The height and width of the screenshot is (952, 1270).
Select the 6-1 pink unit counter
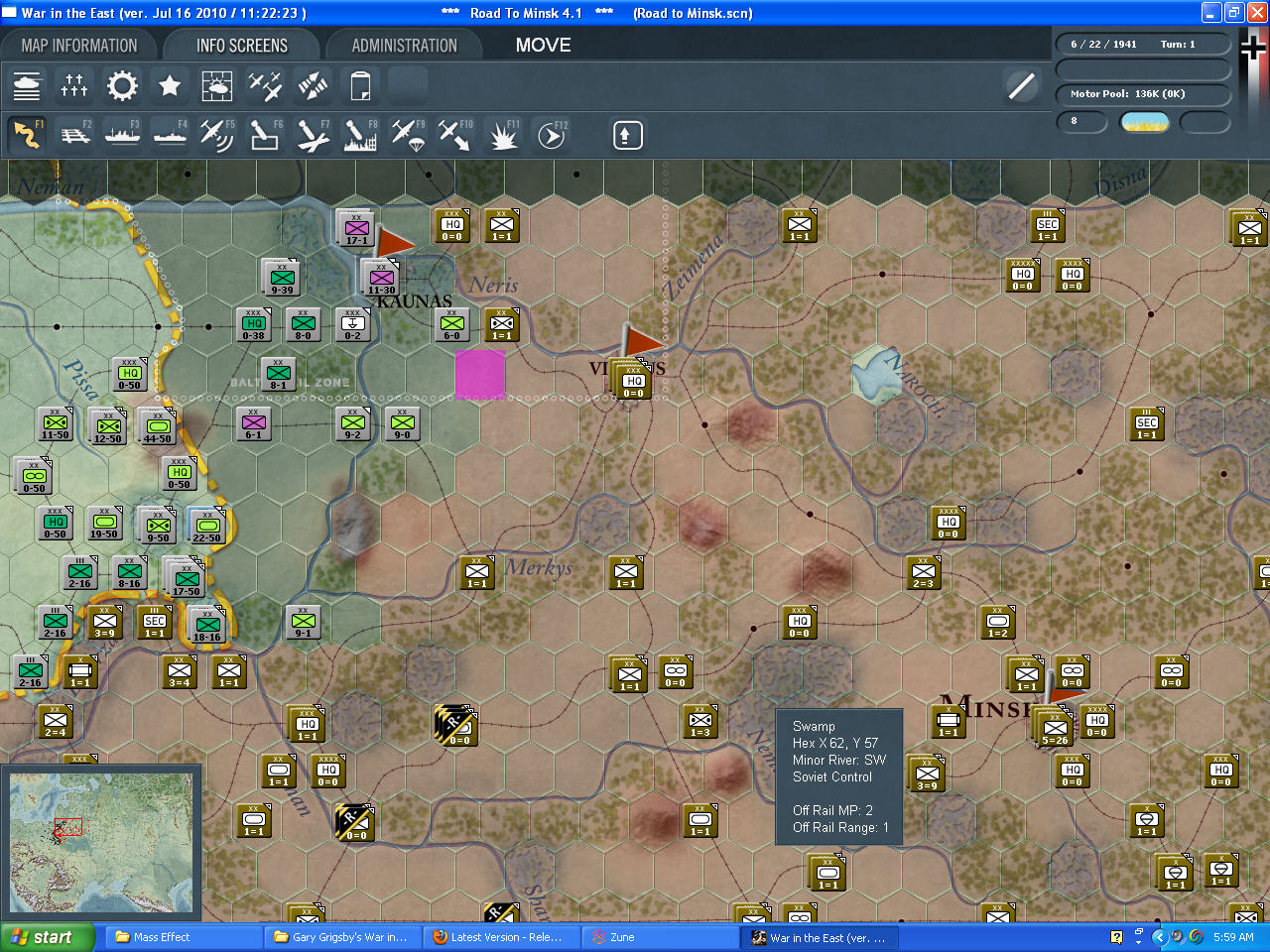[254, 424]
